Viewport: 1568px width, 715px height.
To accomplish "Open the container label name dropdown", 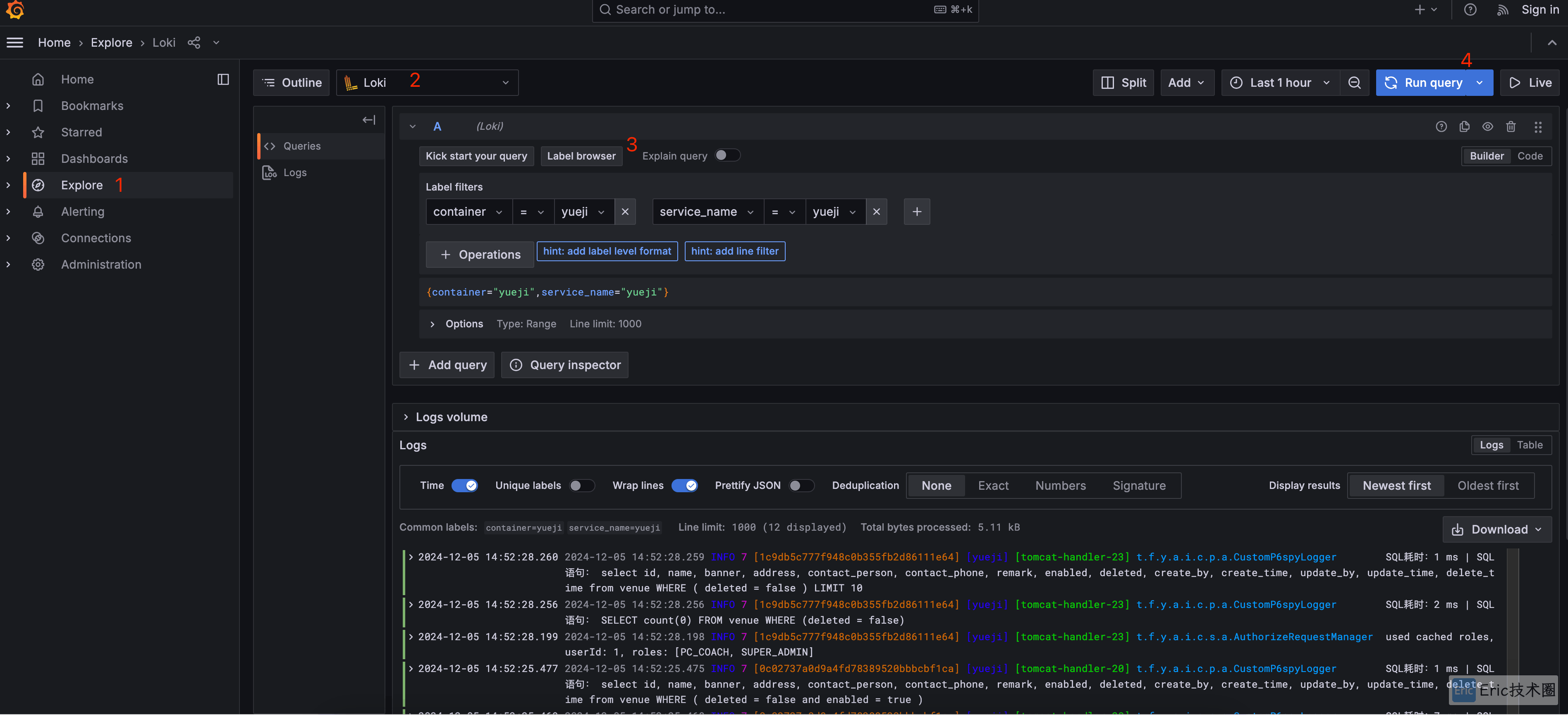I will tap(468, 212).
